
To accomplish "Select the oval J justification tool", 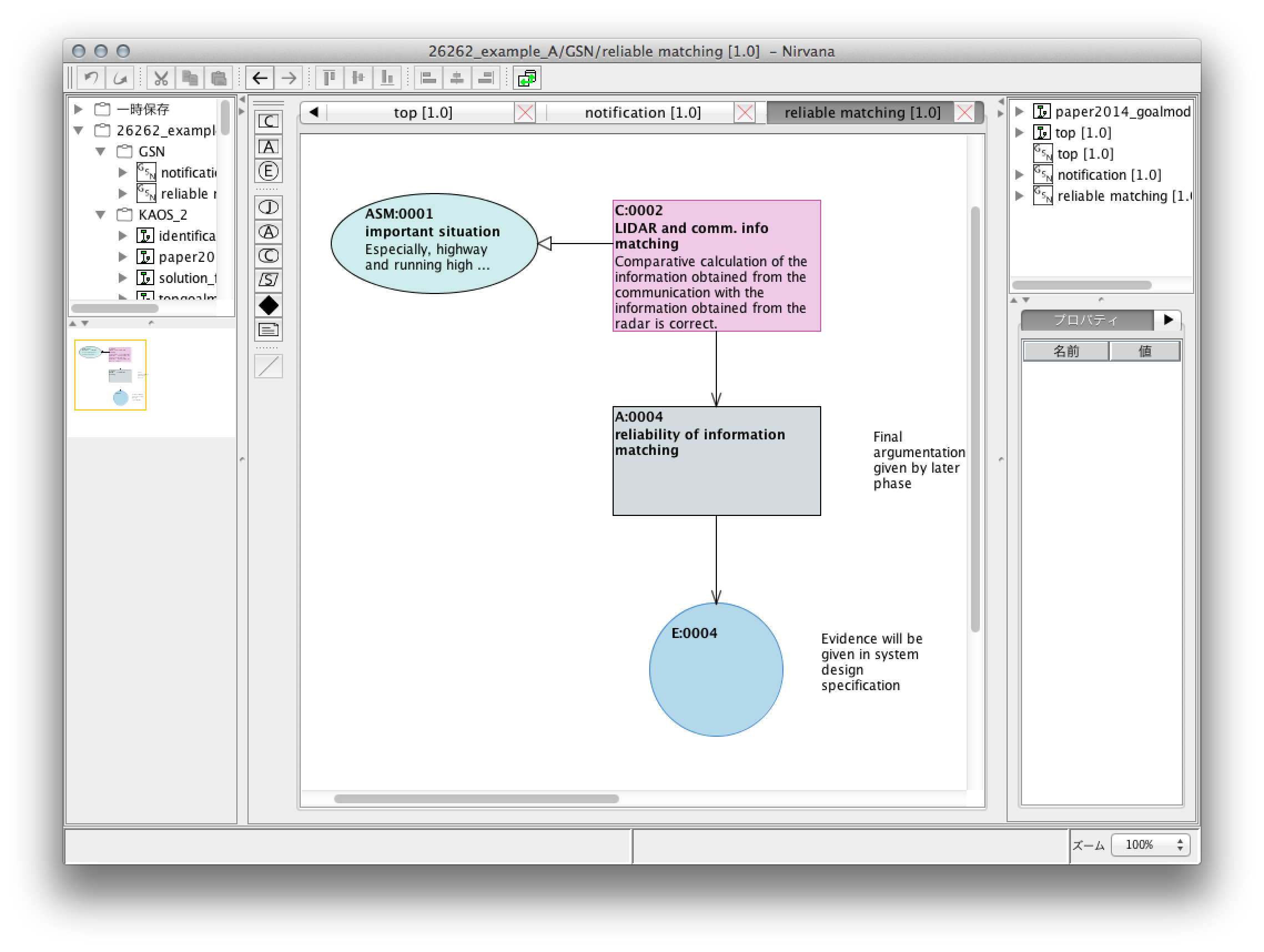I will (269, 207).
